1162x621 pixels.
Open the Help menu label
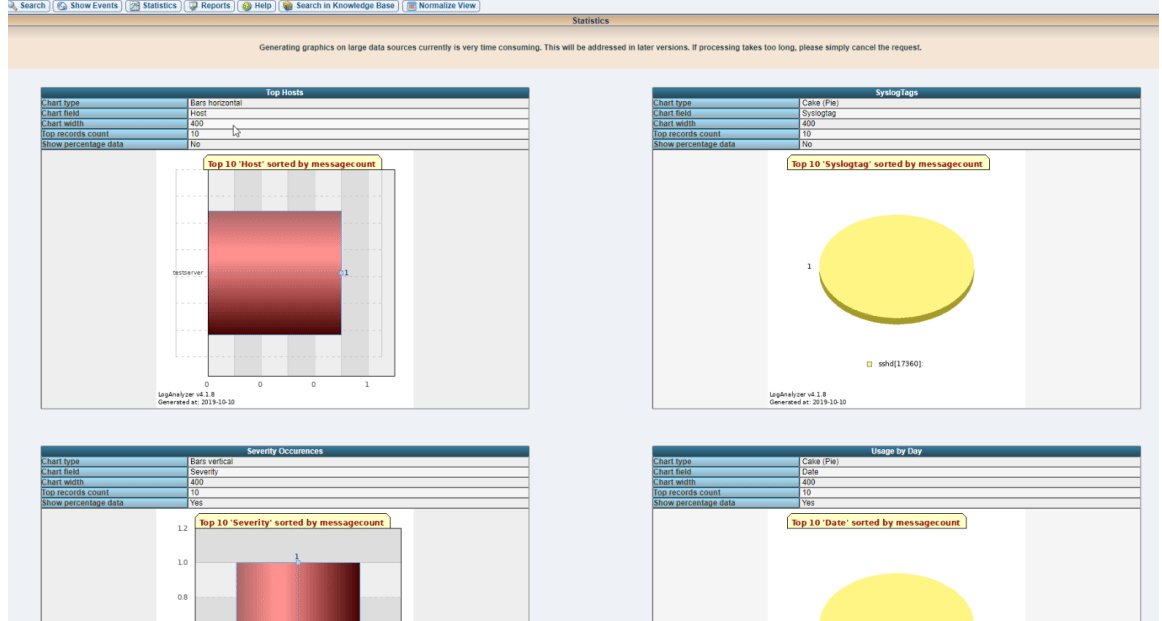[x=262, y=5]
